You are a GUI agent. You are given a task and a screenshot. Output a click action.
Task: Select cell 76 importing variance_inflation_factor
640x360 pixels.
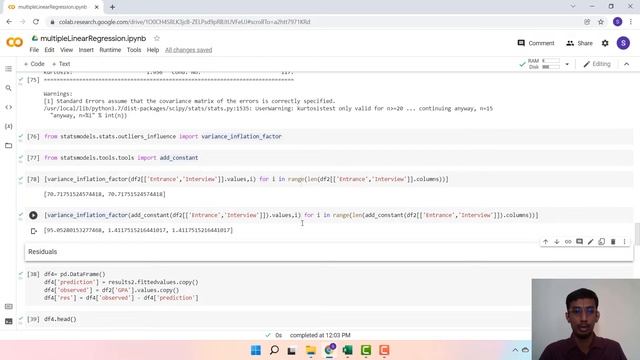point(329,136)
